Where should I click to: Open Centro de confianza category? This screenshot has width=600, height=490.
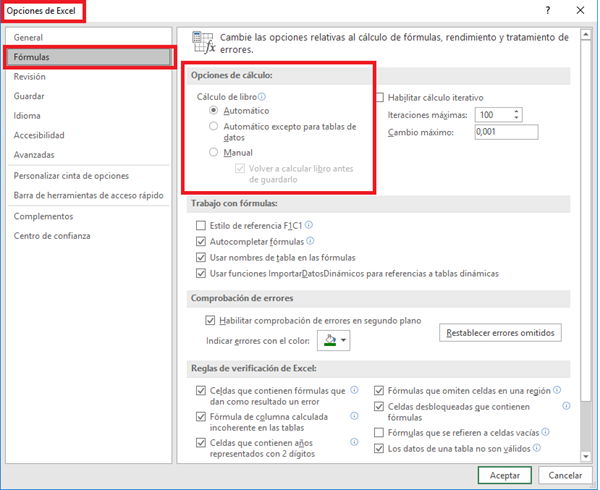[x=89, y=236]
